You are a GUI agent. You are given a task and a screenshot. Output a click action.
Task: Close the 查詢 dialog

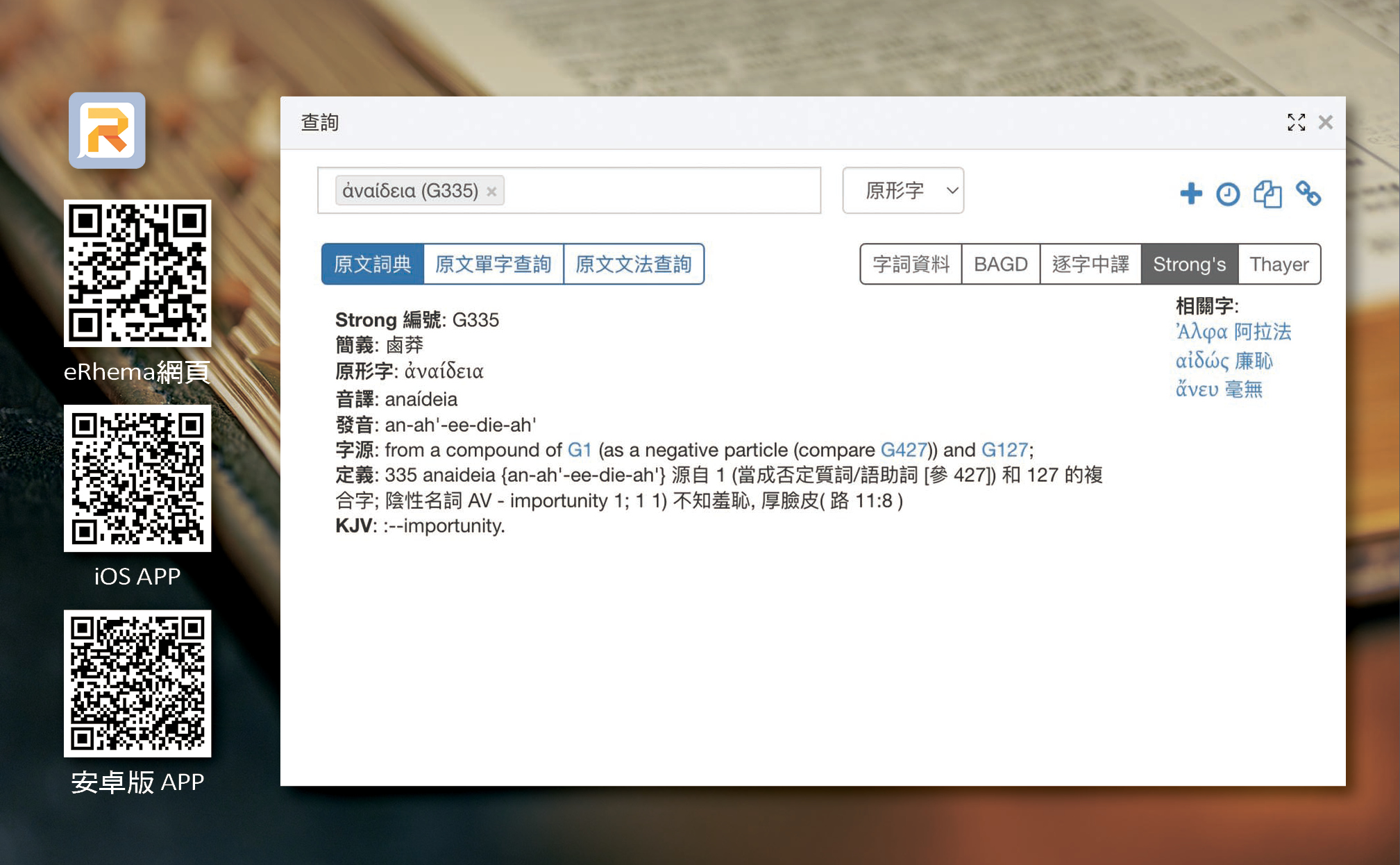pos(1325,123)
